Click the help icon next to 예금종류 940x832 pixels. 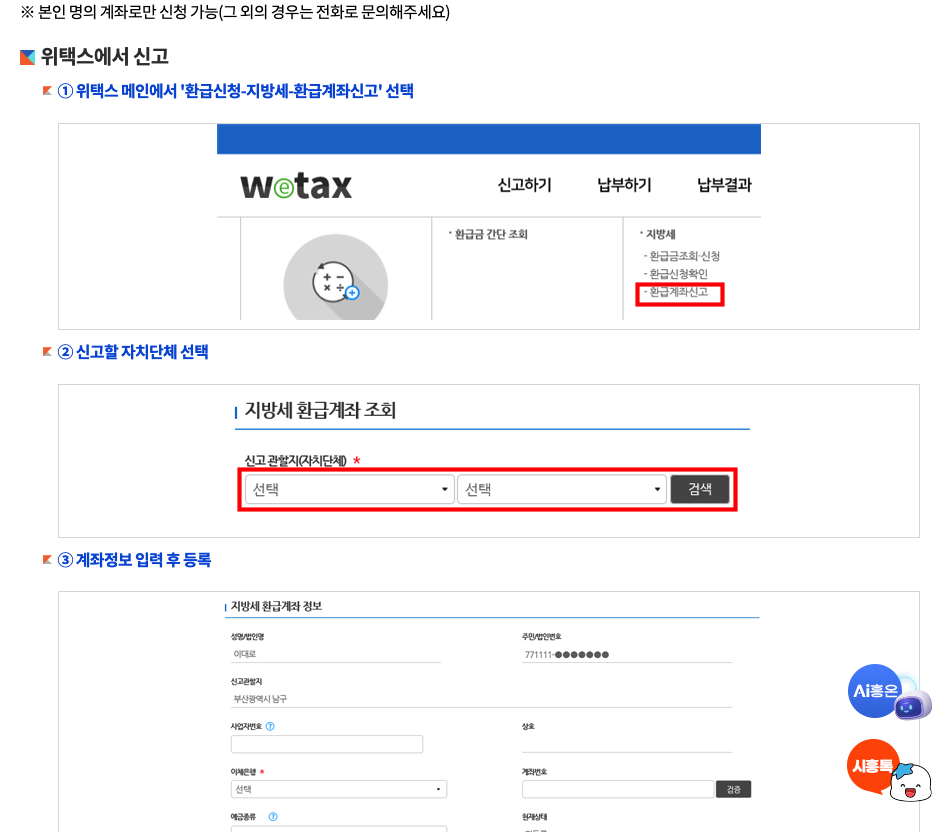(273, 816)
